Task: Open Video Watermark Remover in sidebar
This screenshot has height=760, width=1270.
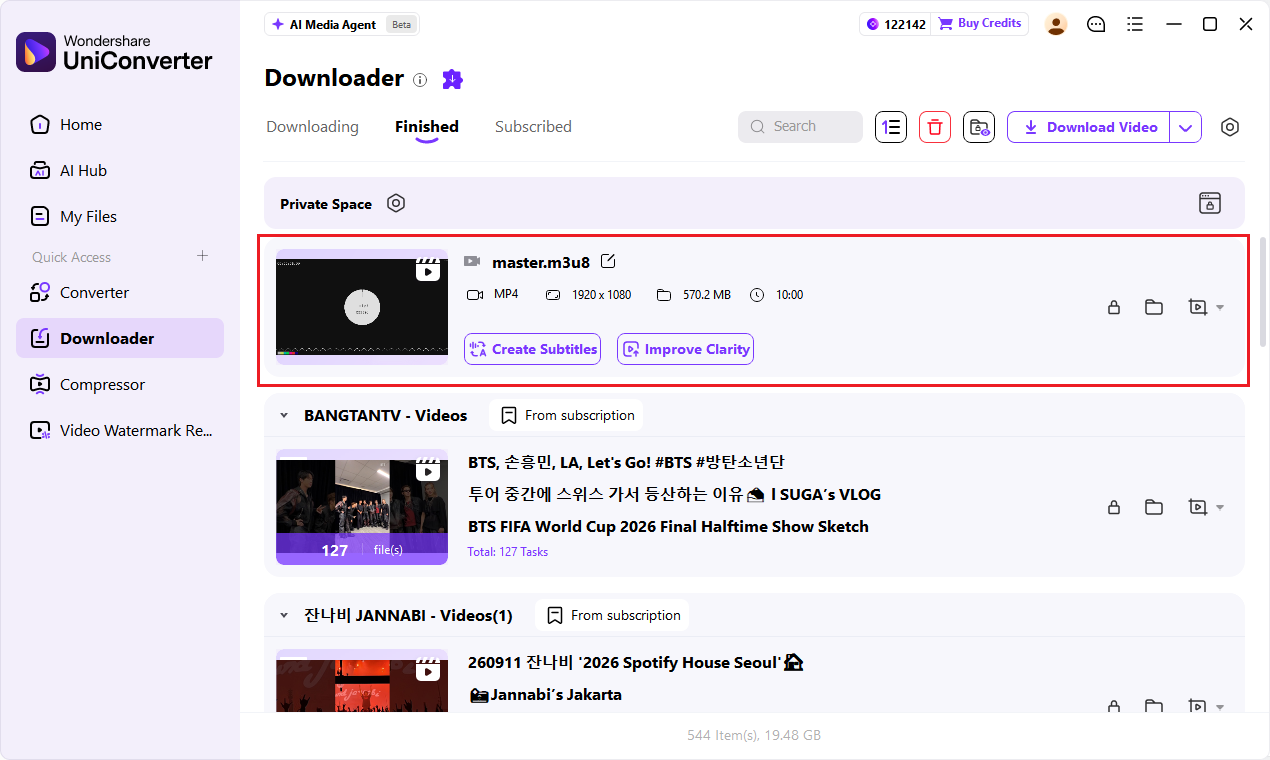Action: click(x=120, y=431)
